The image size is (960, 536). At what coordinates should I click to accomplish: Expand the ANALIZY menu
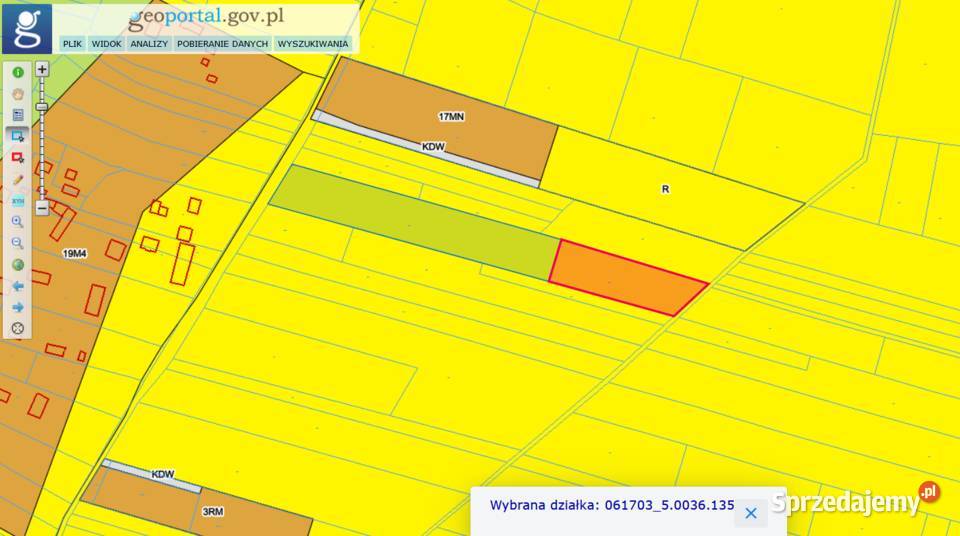click(149, 44)
